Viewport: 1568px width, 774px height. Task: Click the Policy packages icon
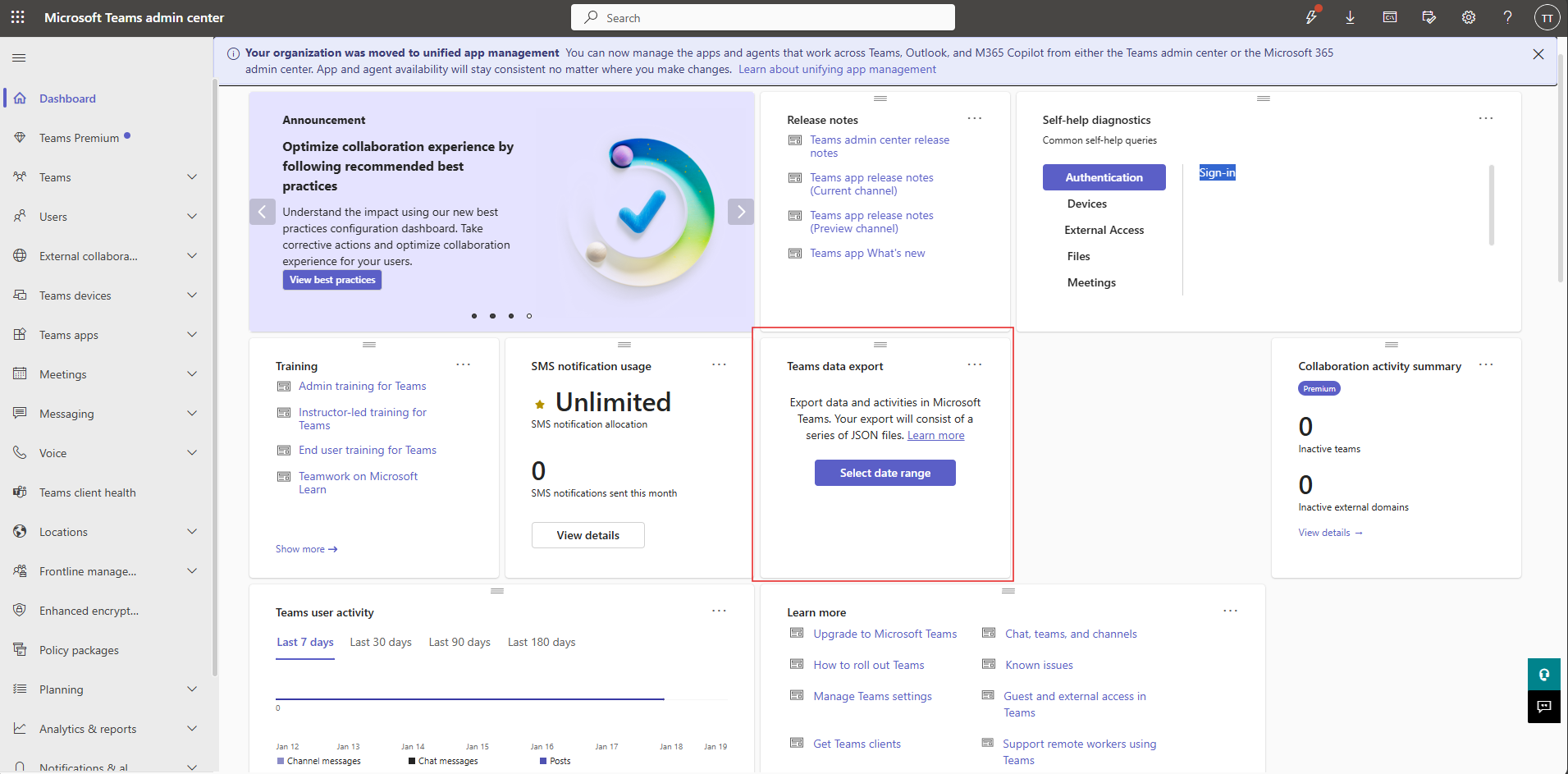coord(20,650)
